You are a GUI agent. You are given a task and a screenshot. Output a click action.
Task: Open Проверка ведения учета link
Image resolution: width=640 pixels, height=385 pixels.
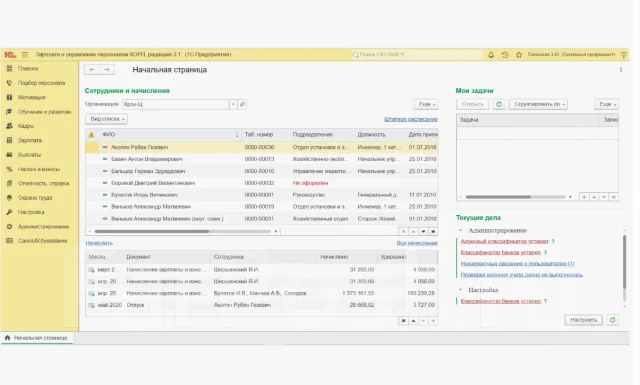(x=521, y=274)
